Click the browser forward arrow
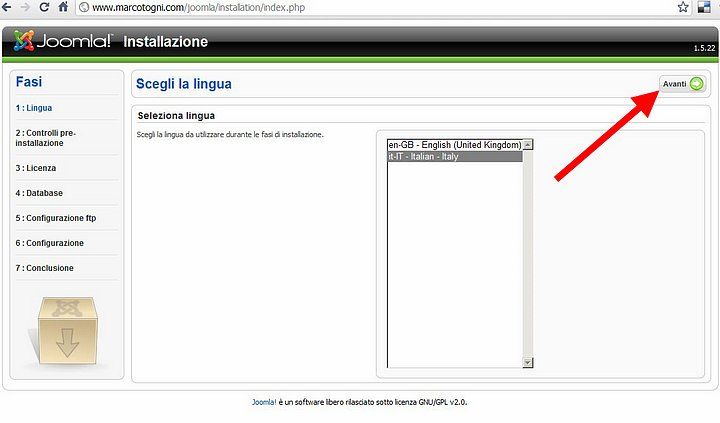720x423 pixels. tap(25, 7)
